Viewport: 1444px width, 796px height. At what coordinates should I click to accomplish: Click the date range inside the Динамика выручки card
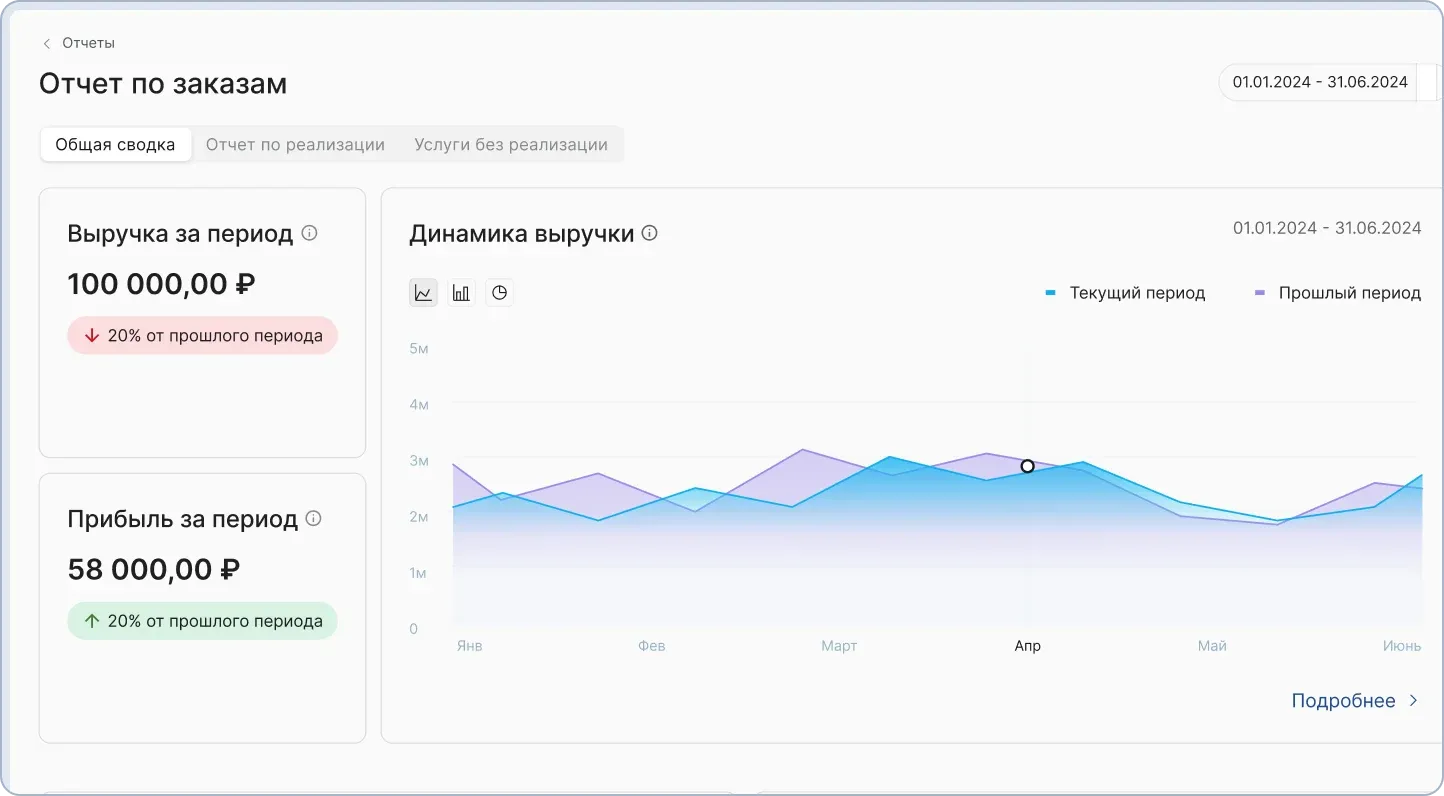pyautogui.click(x=1326, y=228)
